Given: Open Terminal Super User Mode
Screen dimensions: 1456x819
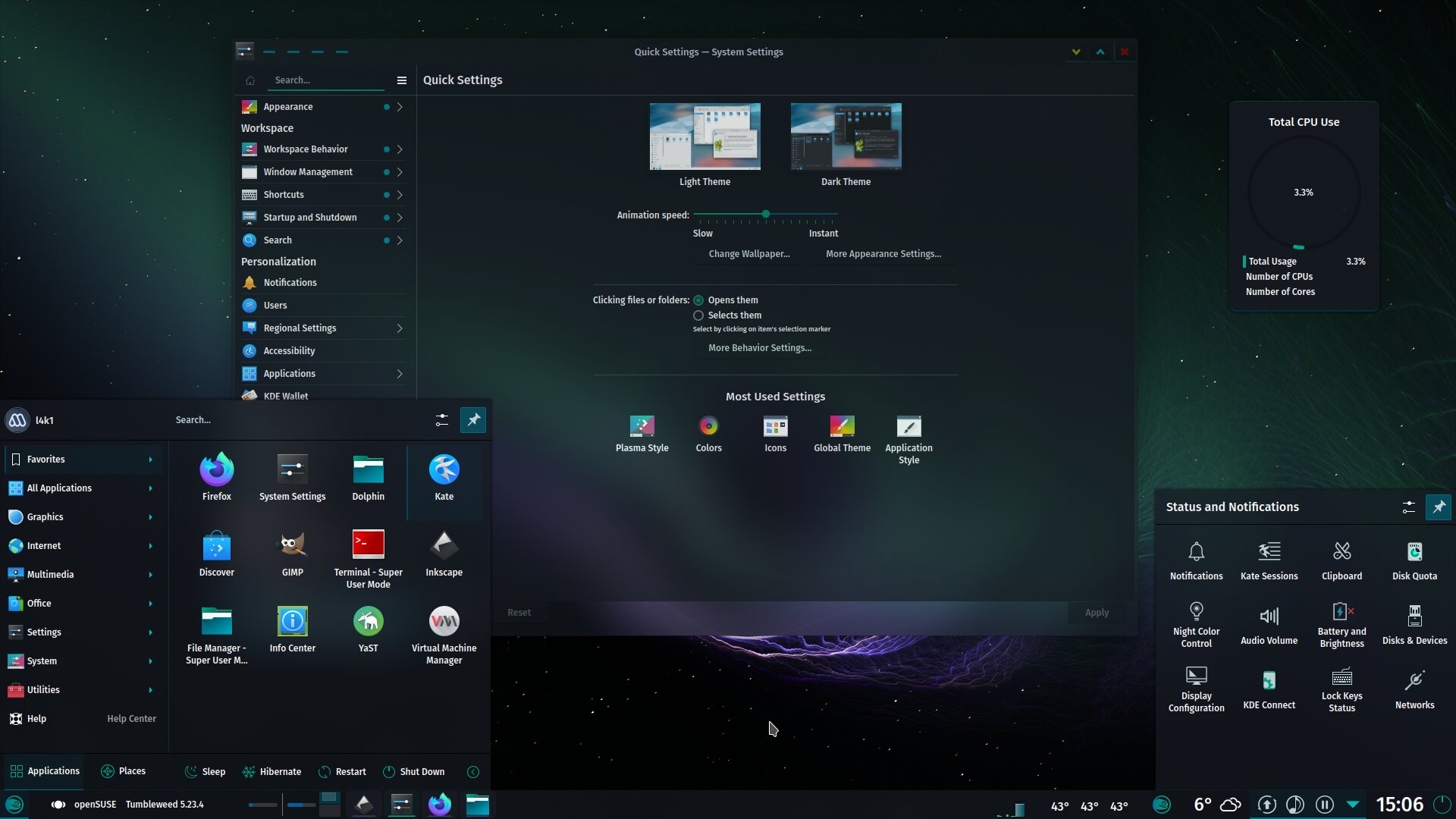Looking at the screenshot, I should click(x=369, y=559).
